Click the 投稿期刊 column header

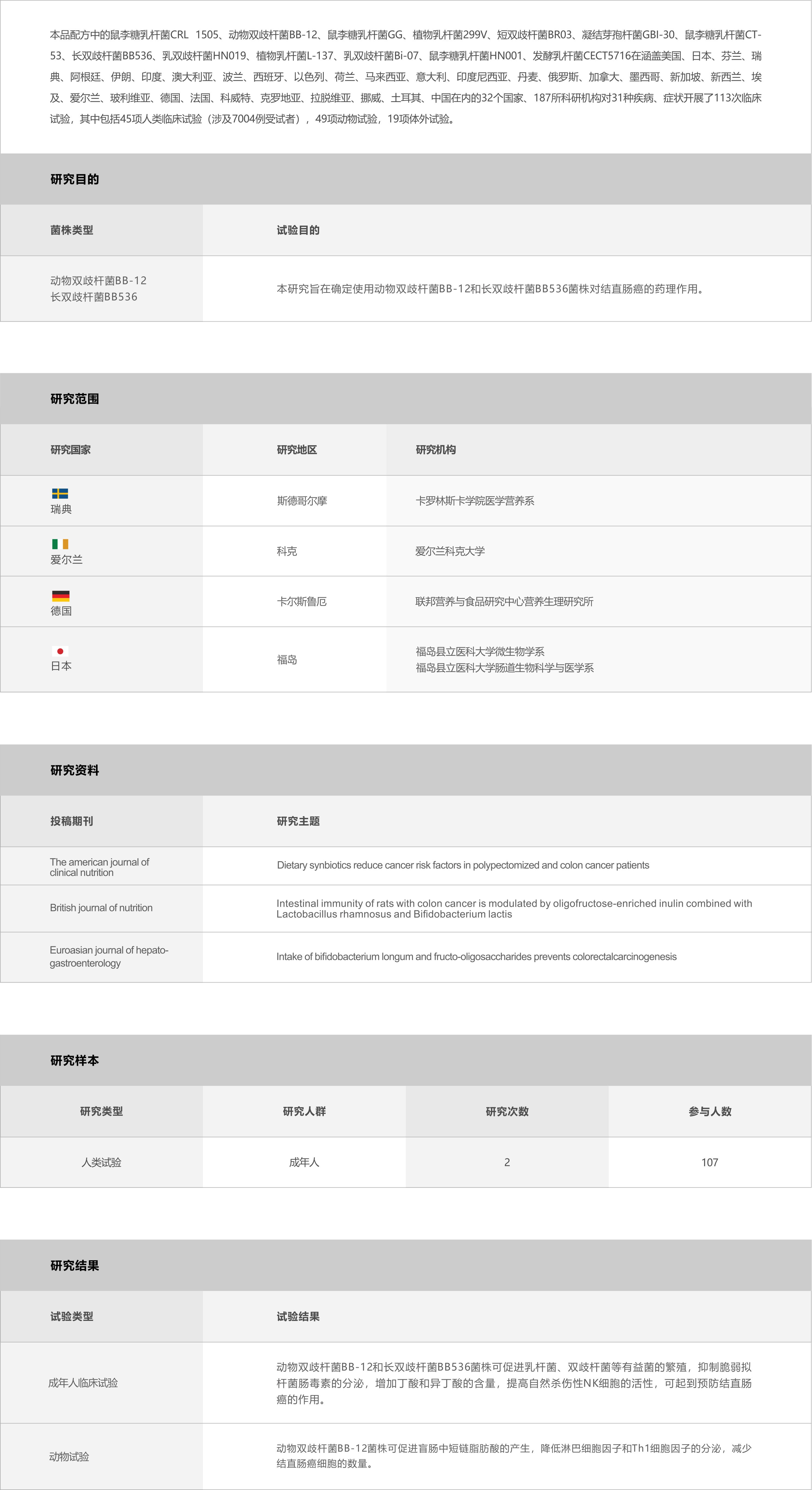72,821
